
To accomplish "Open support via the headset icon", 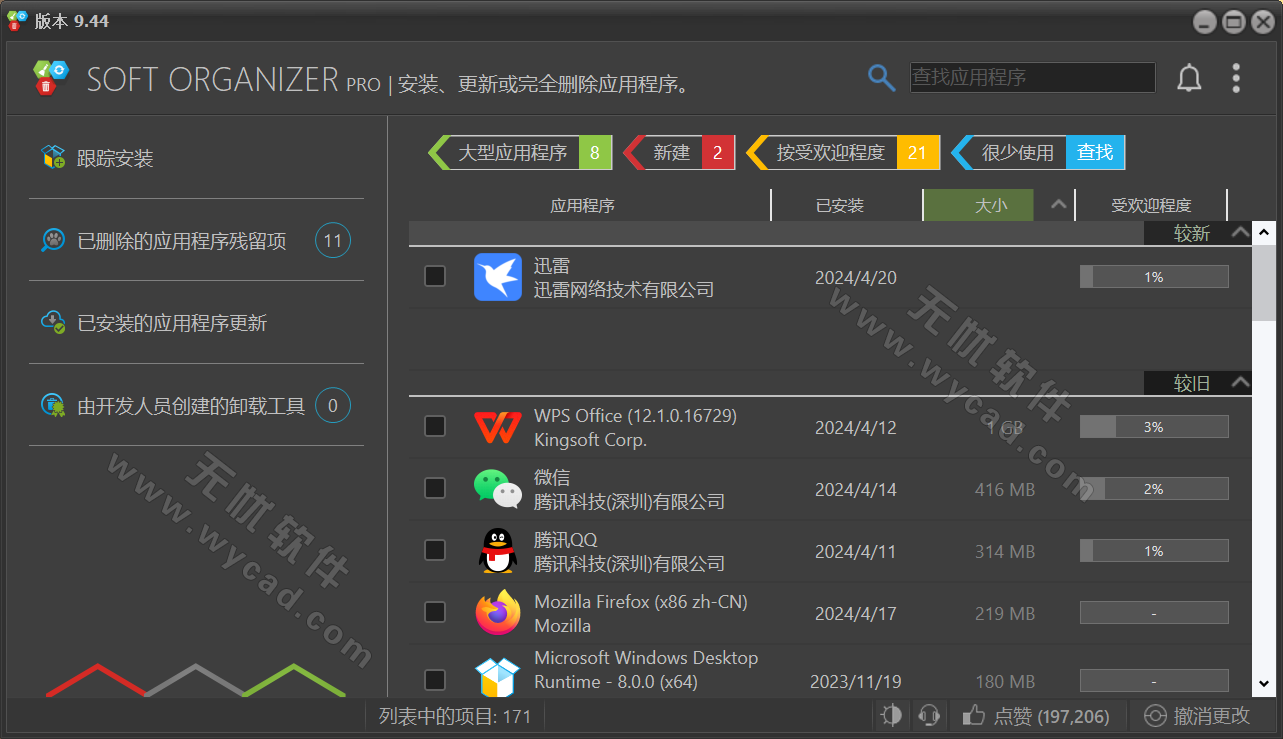I will coord(929,715).
